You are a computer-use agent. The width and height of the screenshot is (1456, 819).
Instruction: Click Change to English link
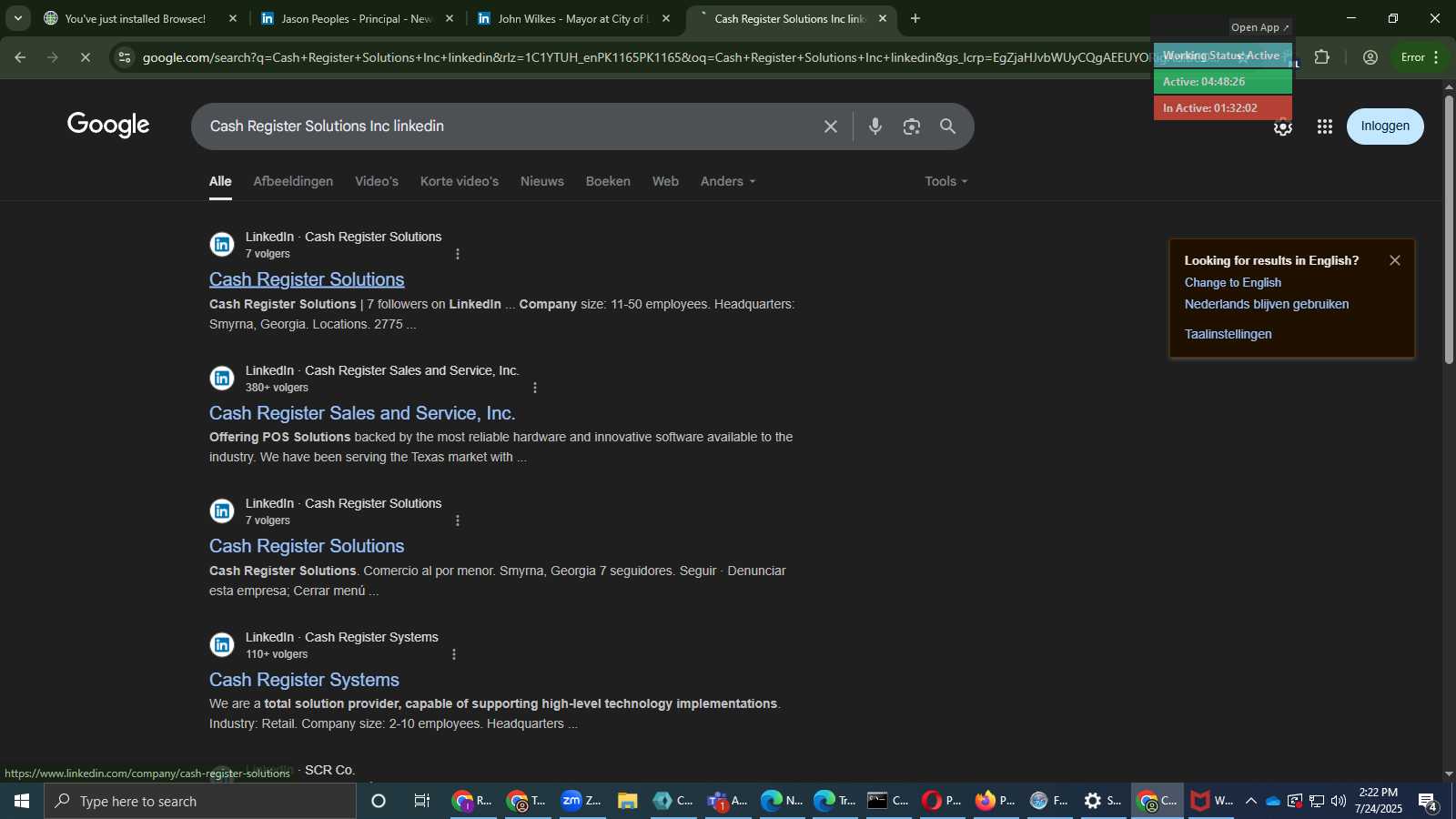pos(1233,283)
